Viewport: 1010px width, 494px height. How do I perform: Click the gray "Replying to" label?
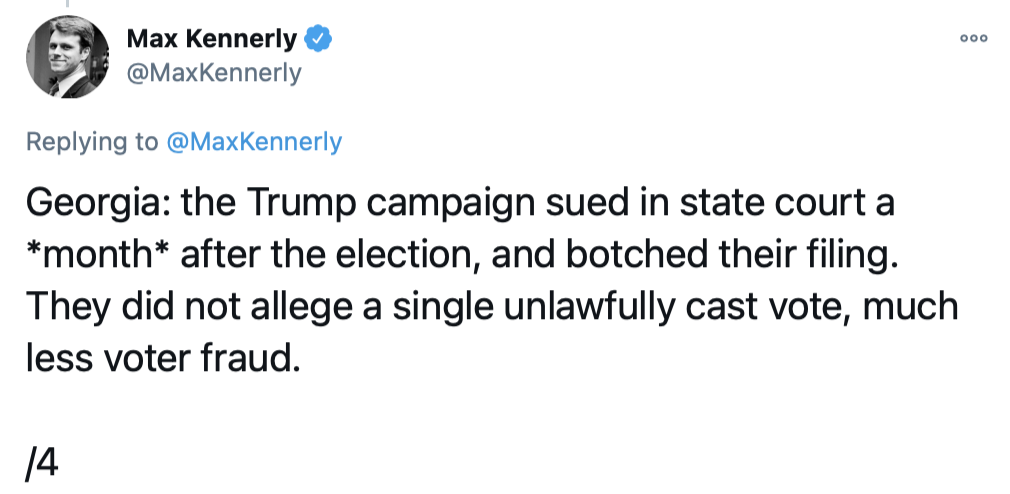[x=92, y=142]
